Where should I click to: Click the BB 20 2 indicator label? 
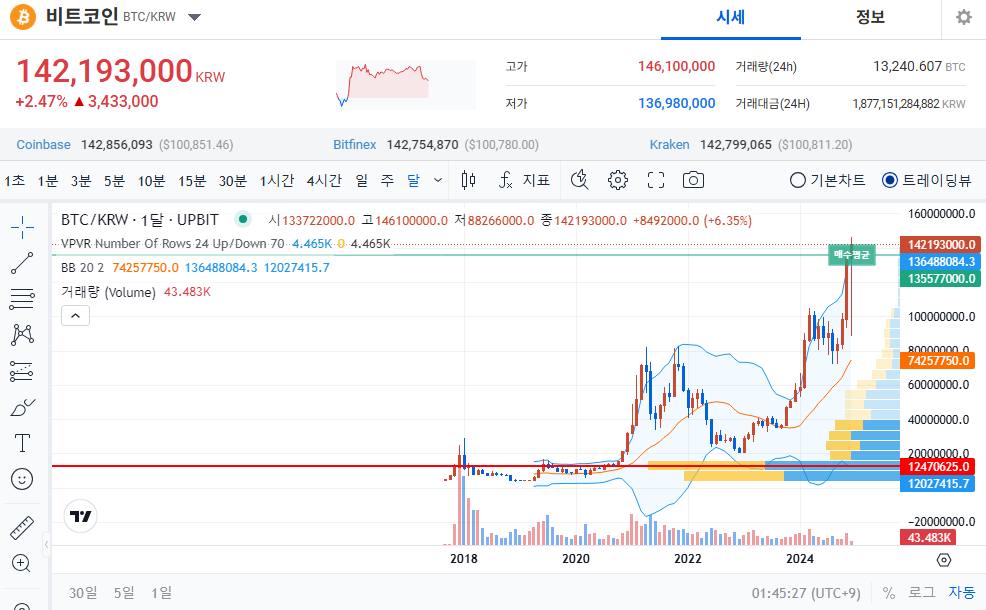[x=82, y=268]
